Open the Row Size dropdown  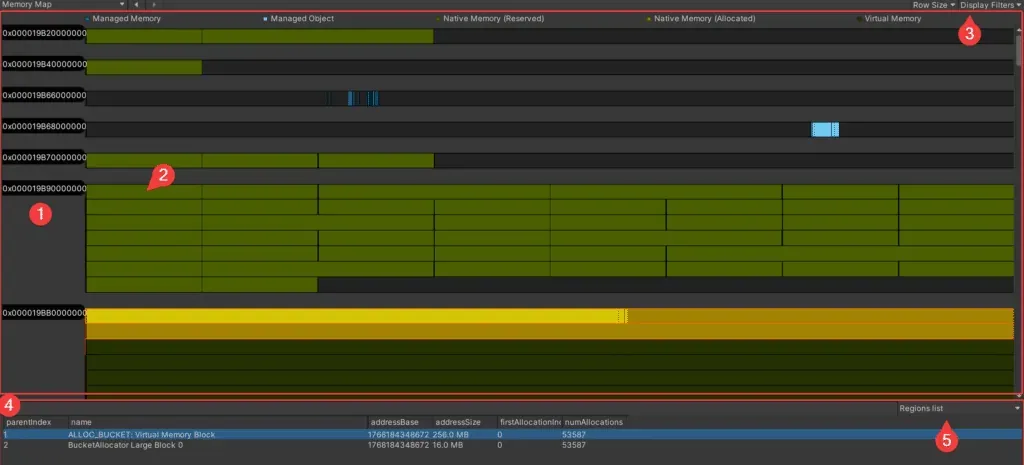pos(934,5)
